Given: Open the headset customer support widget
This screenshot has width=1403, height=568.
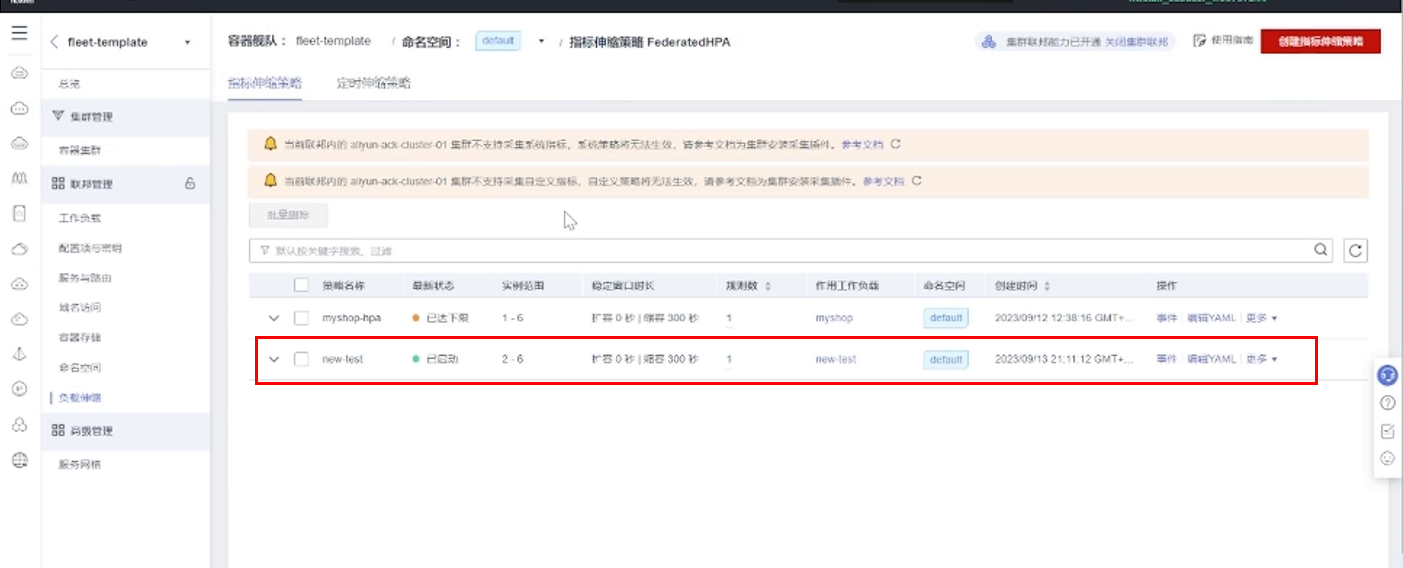Looking at the screenshot, I should [x=1388, y=376].
